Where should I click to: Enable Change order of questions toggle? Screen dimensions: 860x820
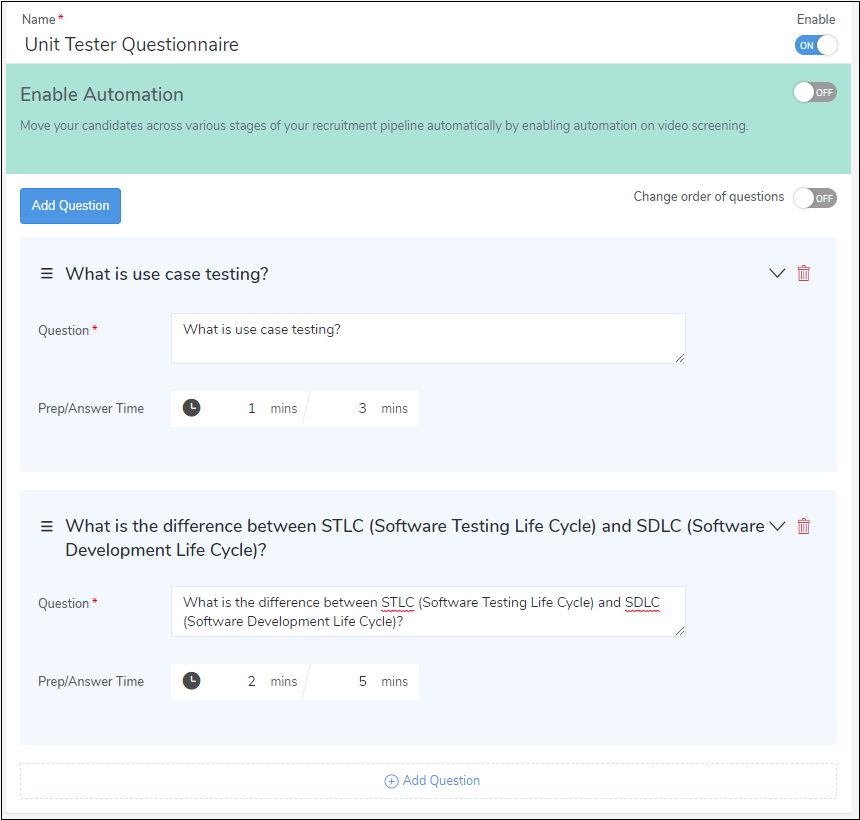(814, 198)
